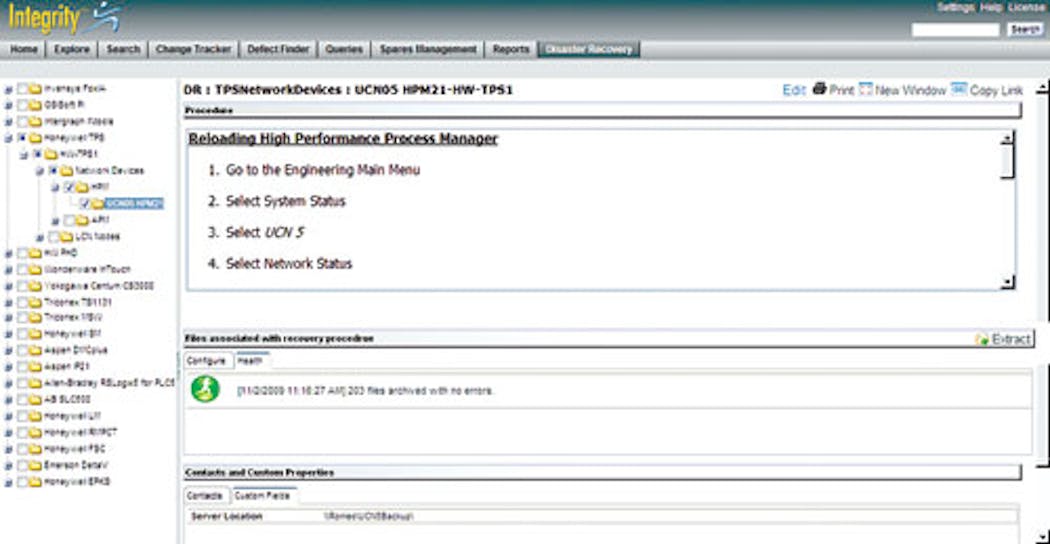Viewport: 1050px width, 544px height.
Task: Click the Emerson DeltaV folder icon
Action: pyautogui.click(x=35, y=466)
